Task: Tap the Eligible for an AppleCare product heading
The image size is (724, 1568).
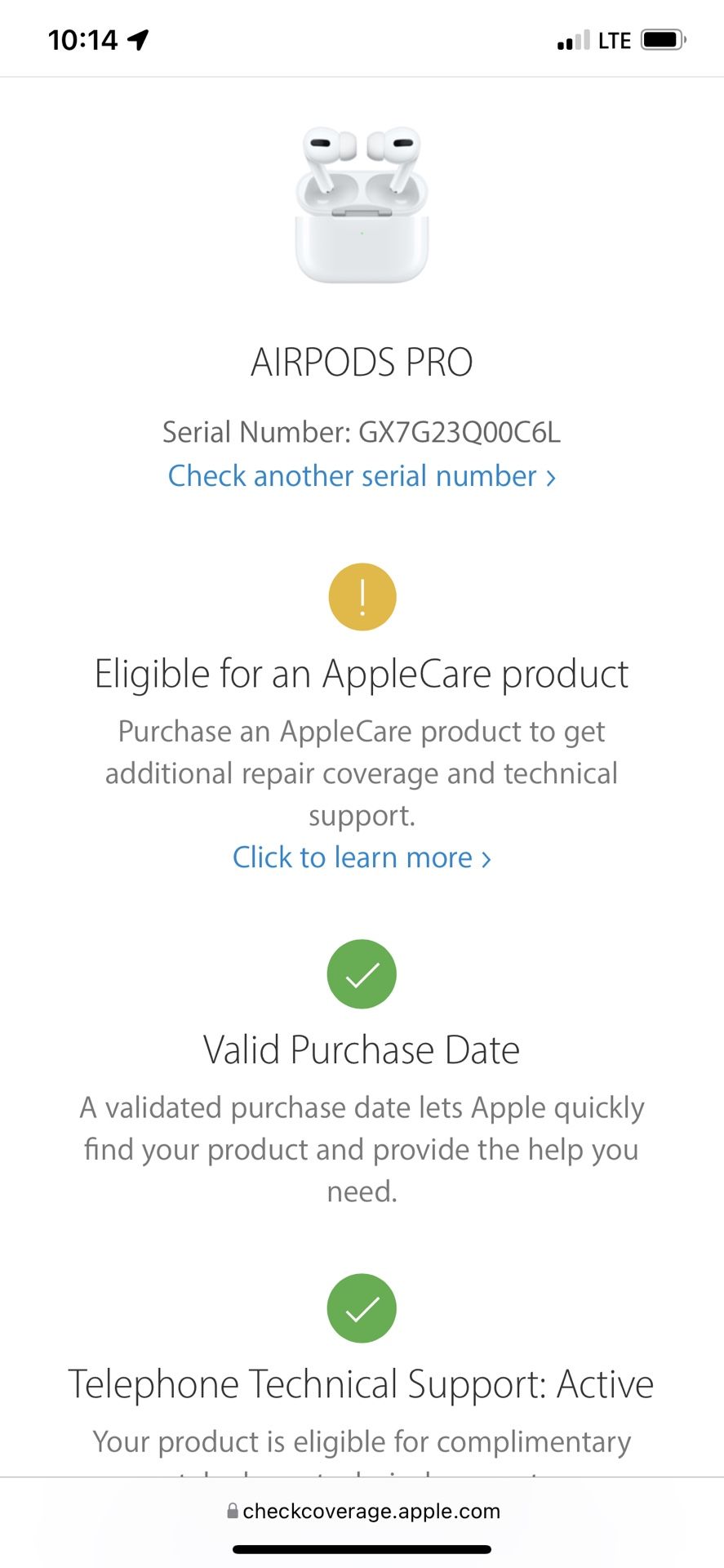Action: (x=362, y=675)
